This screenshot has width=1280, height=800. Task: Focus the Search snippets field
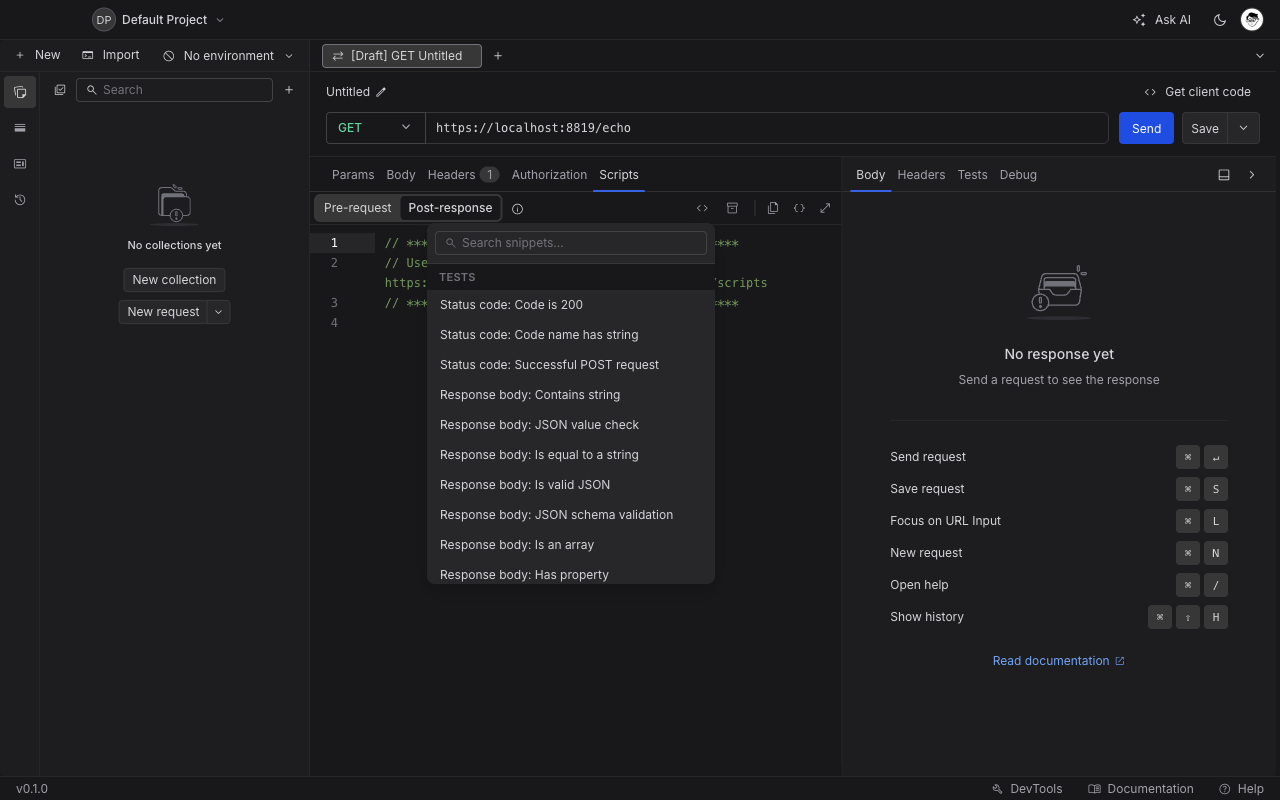571,243
